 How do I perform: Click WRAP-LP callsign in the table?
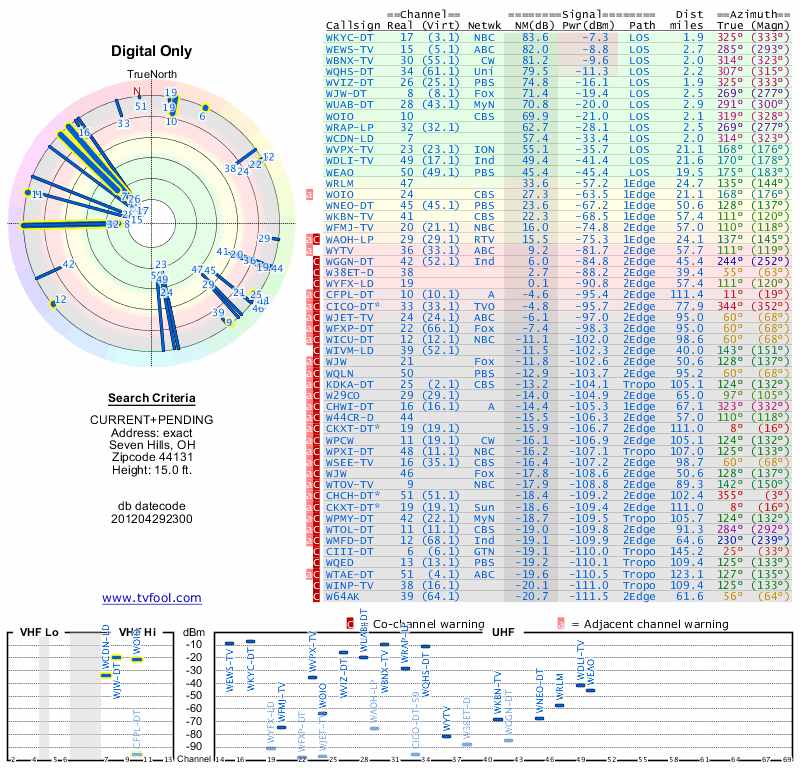pos(349,127)
